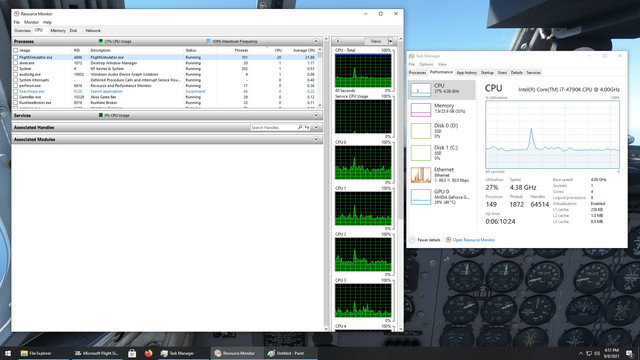This screenshot has width=640, height=360.
Task: Open the Views dropdown arrow
Action: coord(390,41)
